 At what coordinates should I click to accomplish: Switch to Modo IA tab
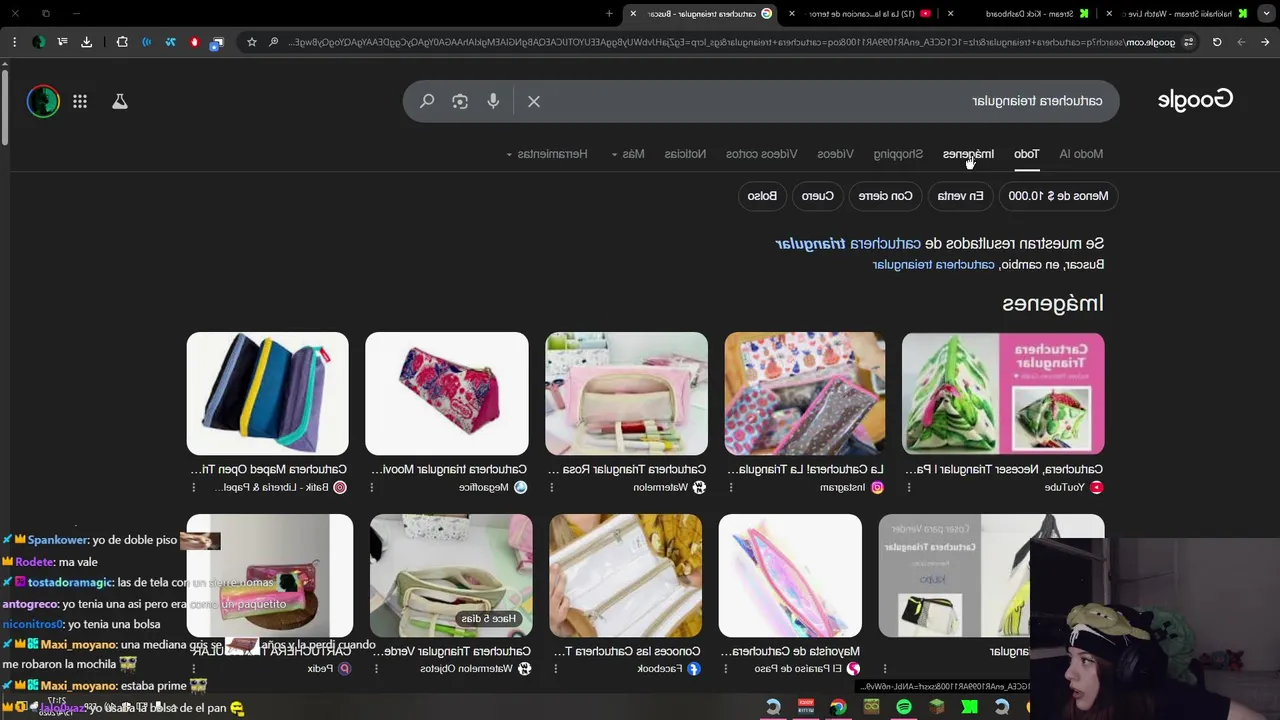(x=1081, y=154)
